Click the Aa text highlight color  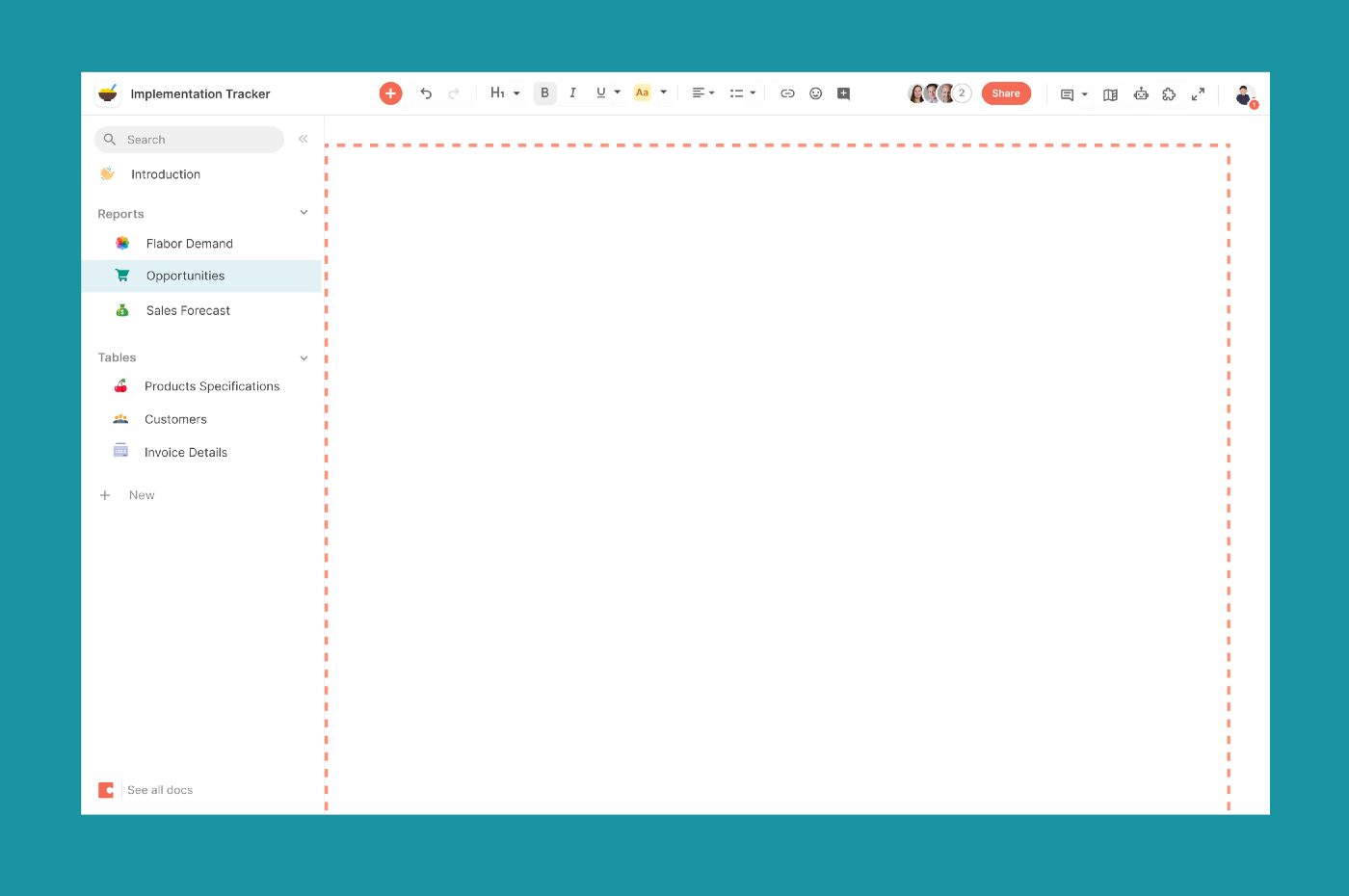pos(642,92)
